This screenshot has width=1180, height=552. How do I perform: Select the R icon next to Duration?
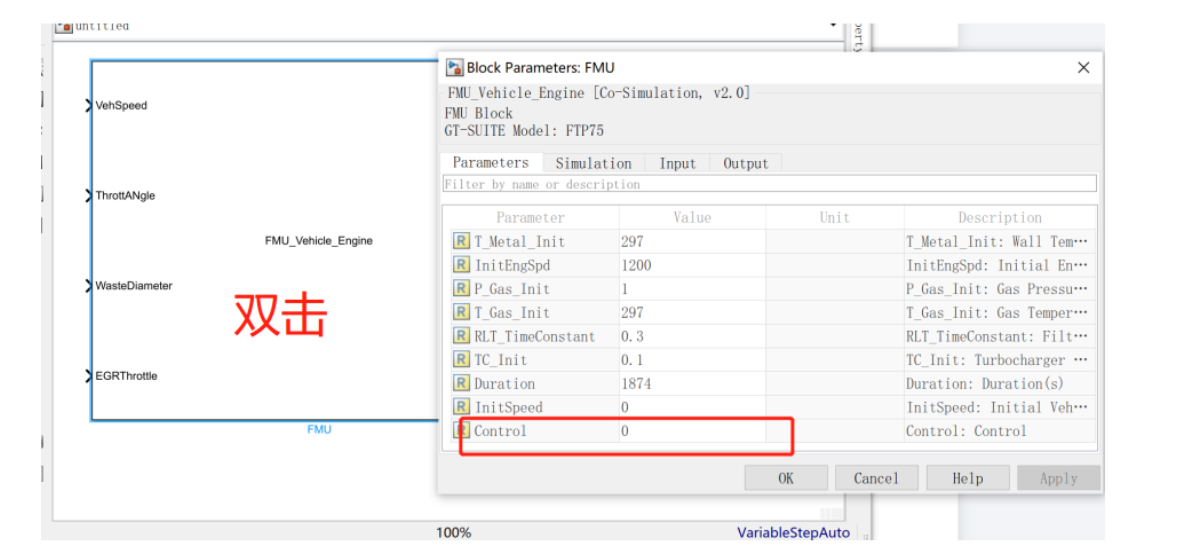[461, 383]
